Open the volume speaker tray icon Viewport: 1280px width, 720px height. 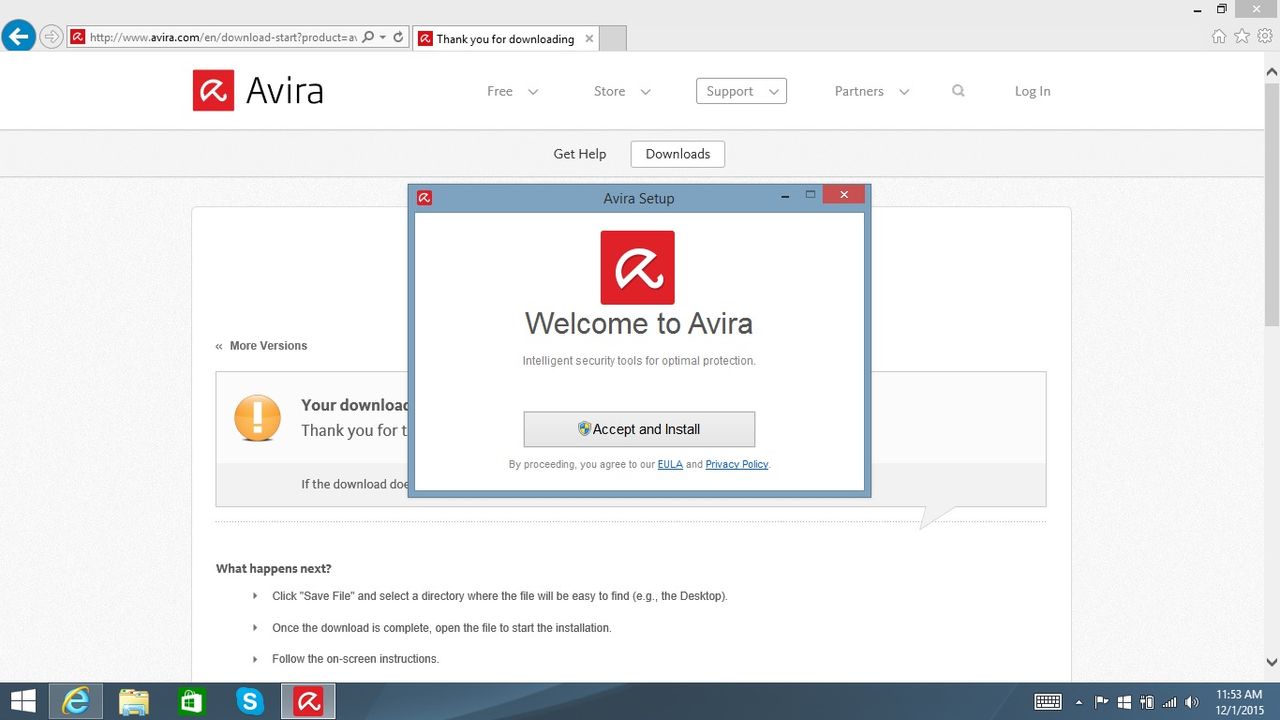(1191, 702)
